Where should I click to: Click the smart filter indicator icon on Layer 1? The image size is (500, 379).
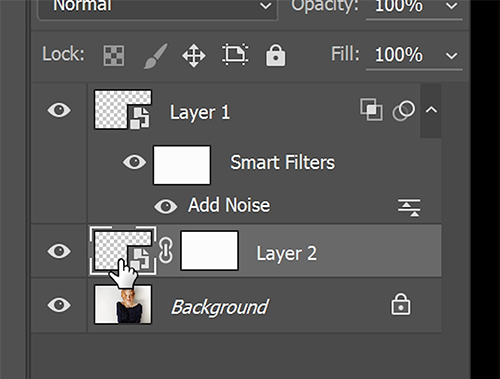click(371, 109)
